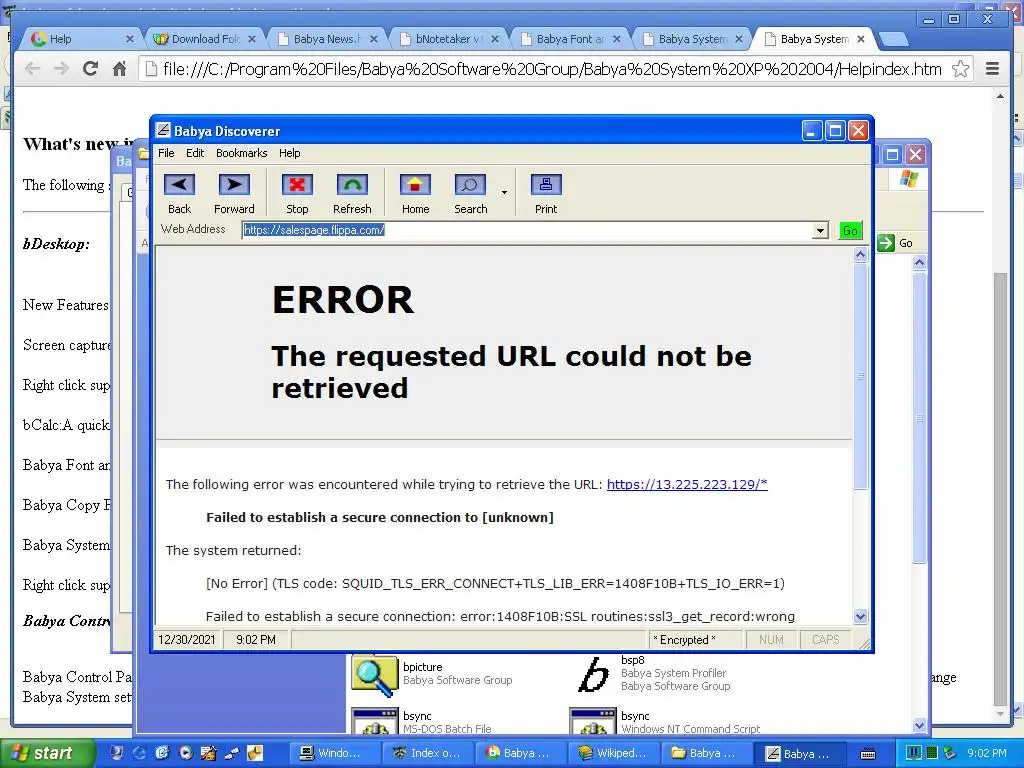Close the Babya News Chrome tab
Viewport: 1024px width, 768px height.
pyautogui.click(x=374, y=39)
